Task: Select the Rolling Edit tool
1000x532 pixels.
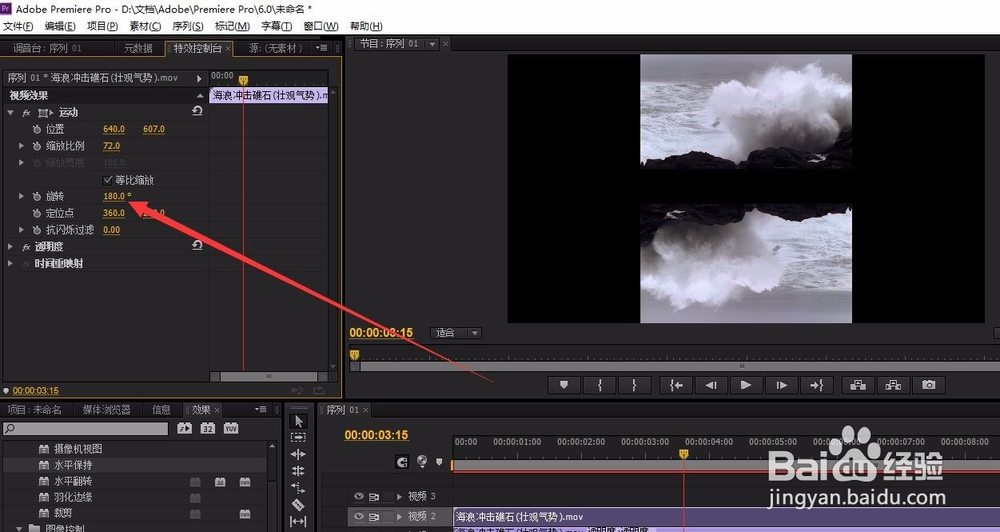Action: 298,471
